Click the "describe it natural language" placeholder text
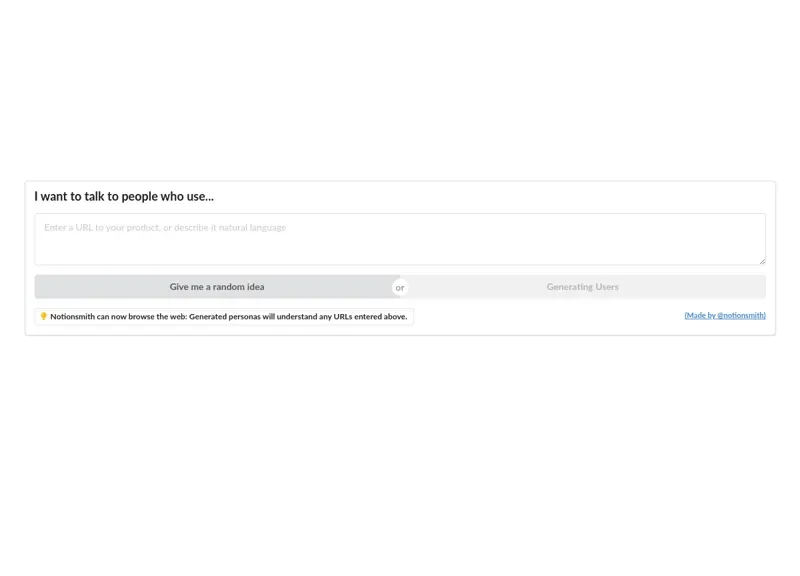The image size is (800, 576). point(230,228)
